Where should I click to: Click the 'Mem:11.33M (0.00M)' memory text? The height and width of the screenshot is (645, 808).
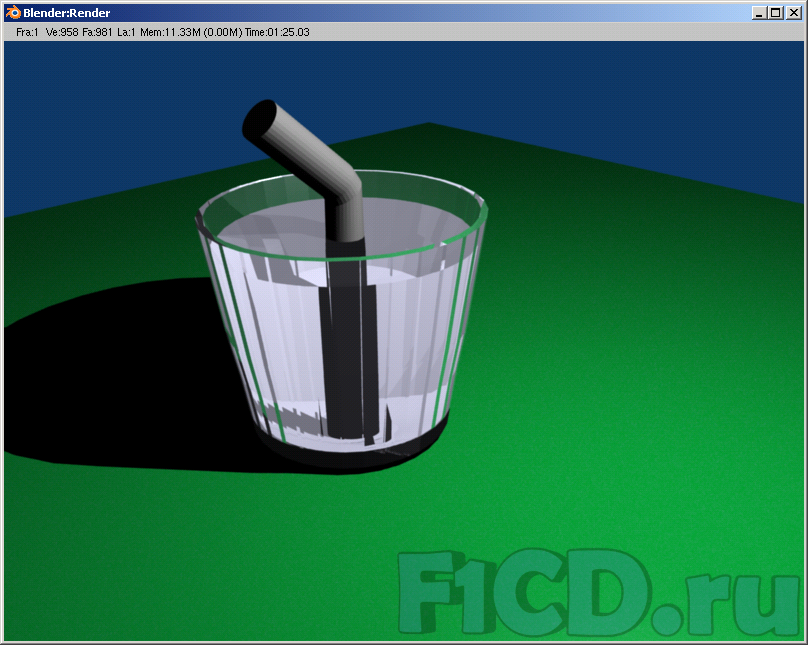point(191,32)
